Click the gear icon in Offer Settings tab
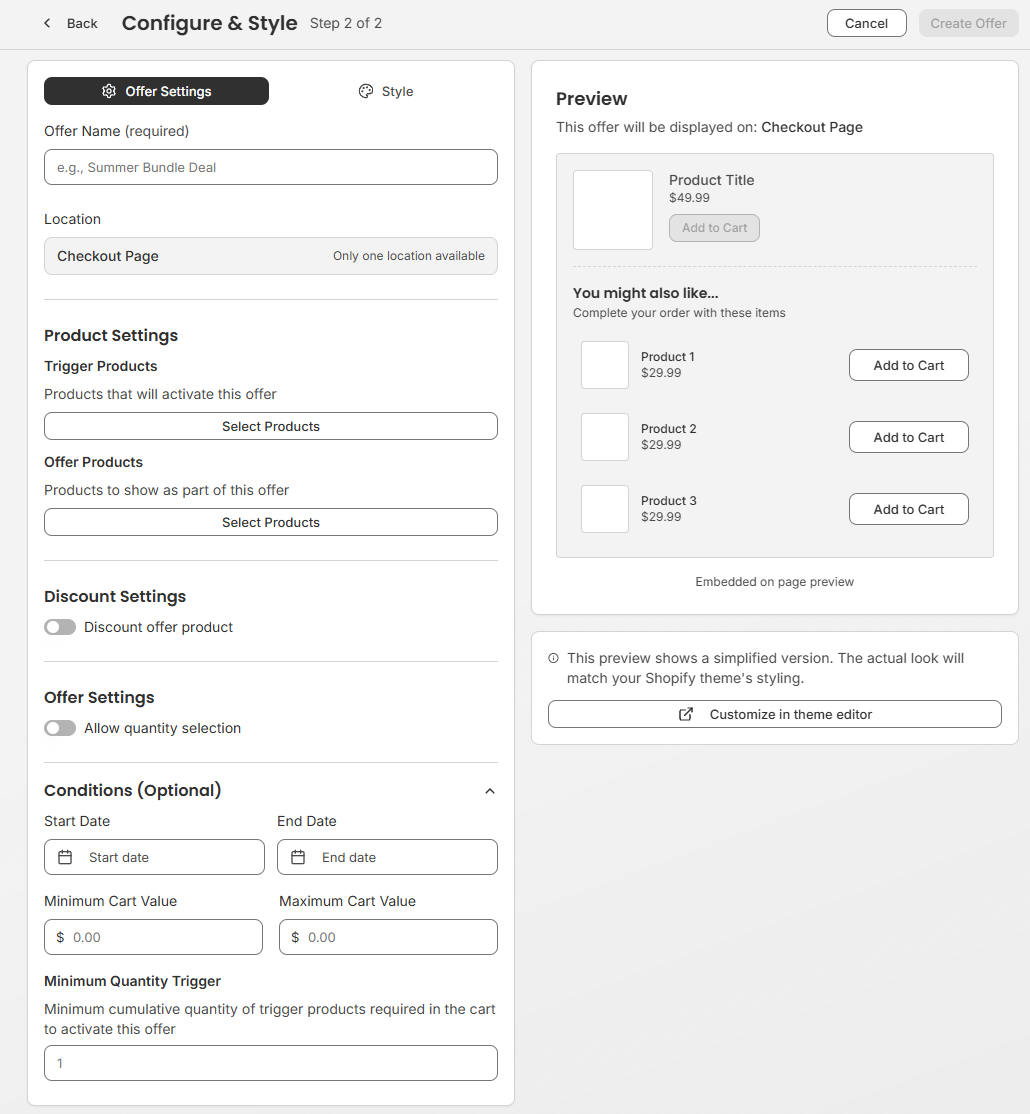 click(x=109, y=91)
